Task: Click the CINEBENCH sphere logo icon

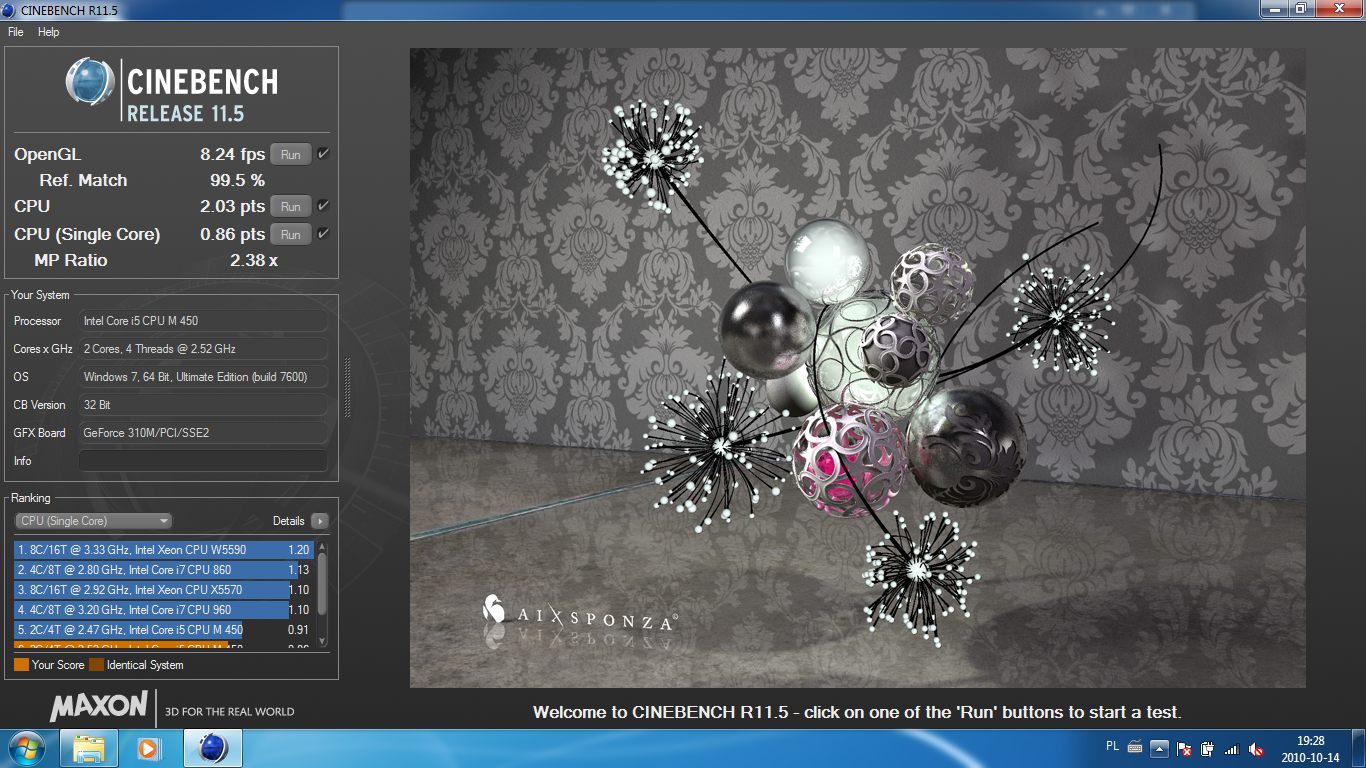Action: 90,82
